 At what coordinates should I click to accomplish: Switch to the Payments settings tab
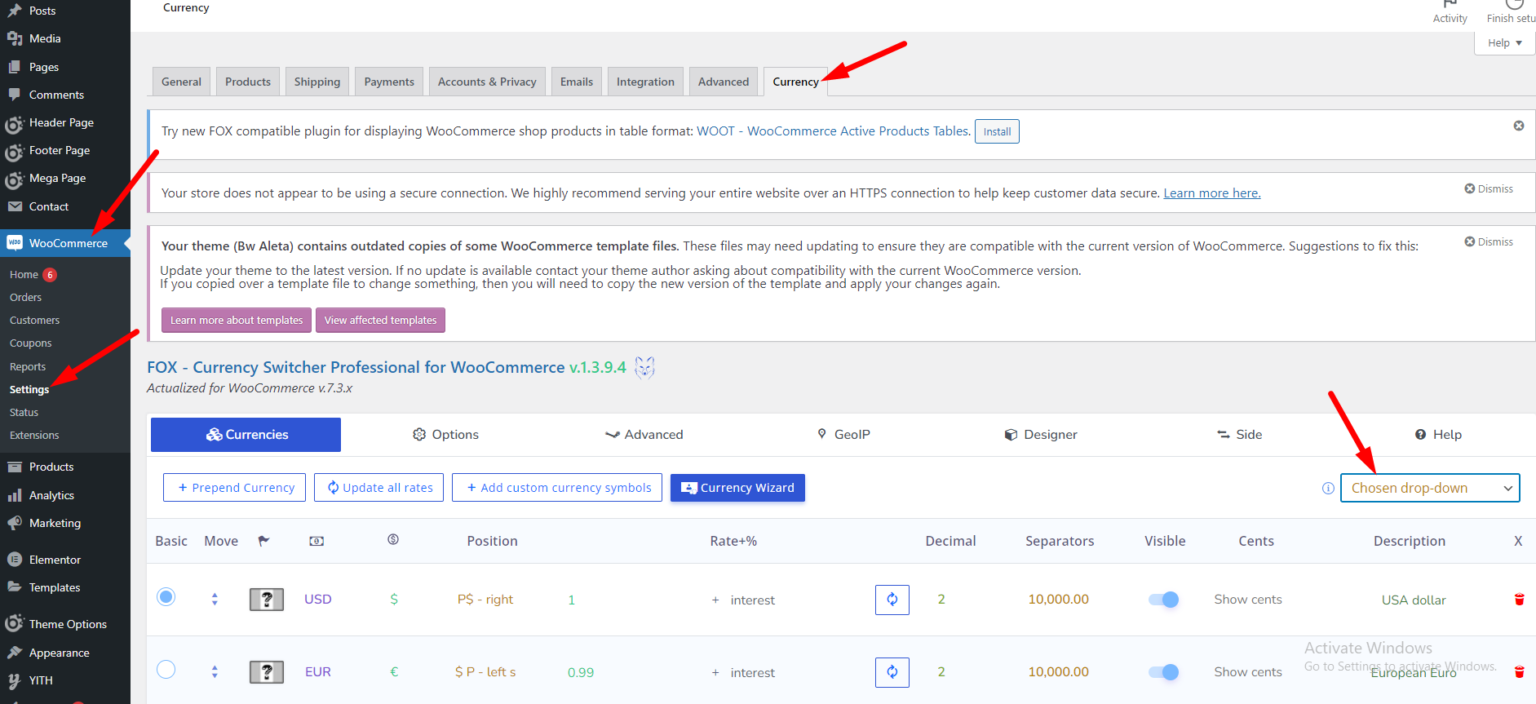(x=388, y=81)
